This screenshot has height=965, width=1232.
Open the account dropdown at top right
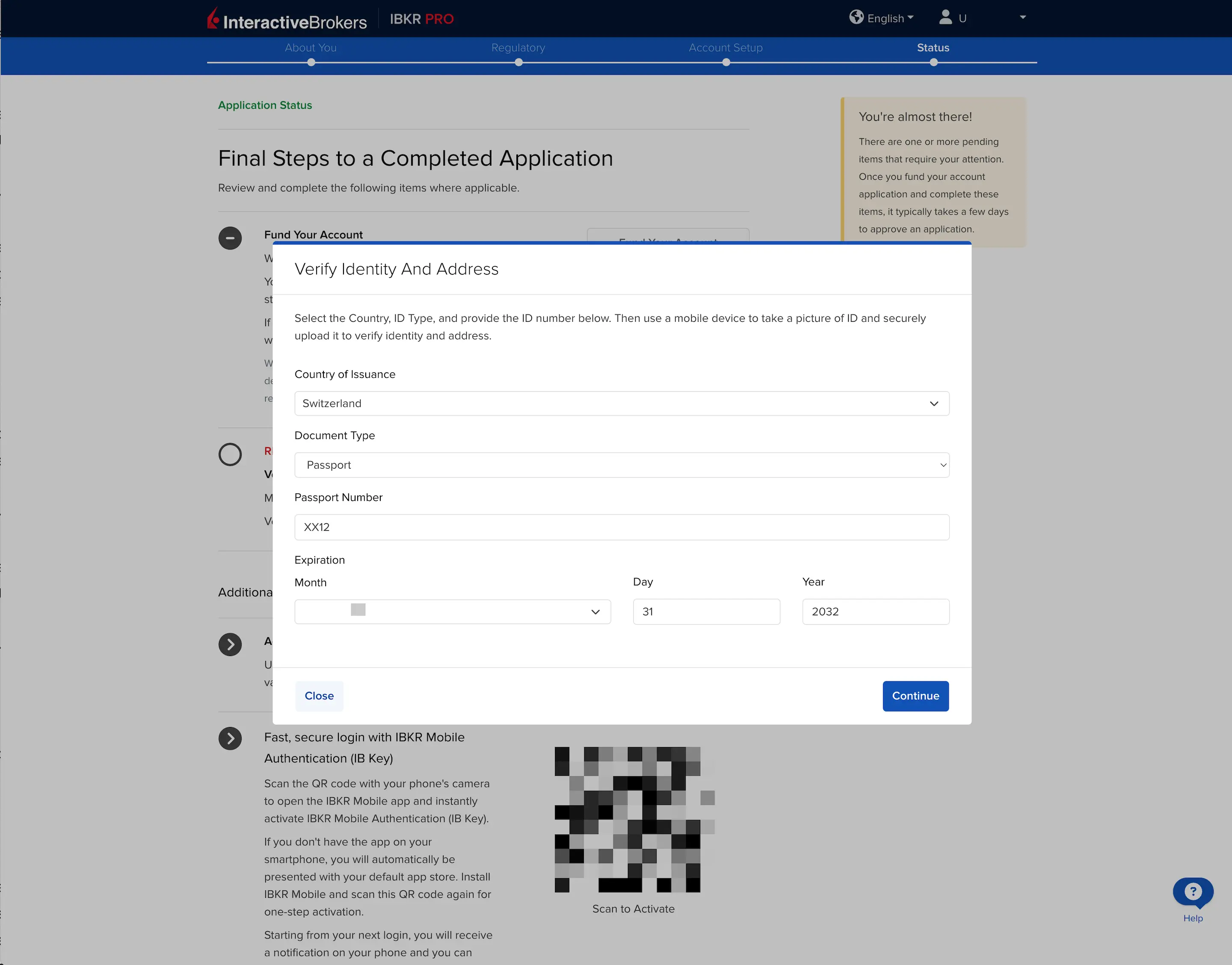point(1022,18)
